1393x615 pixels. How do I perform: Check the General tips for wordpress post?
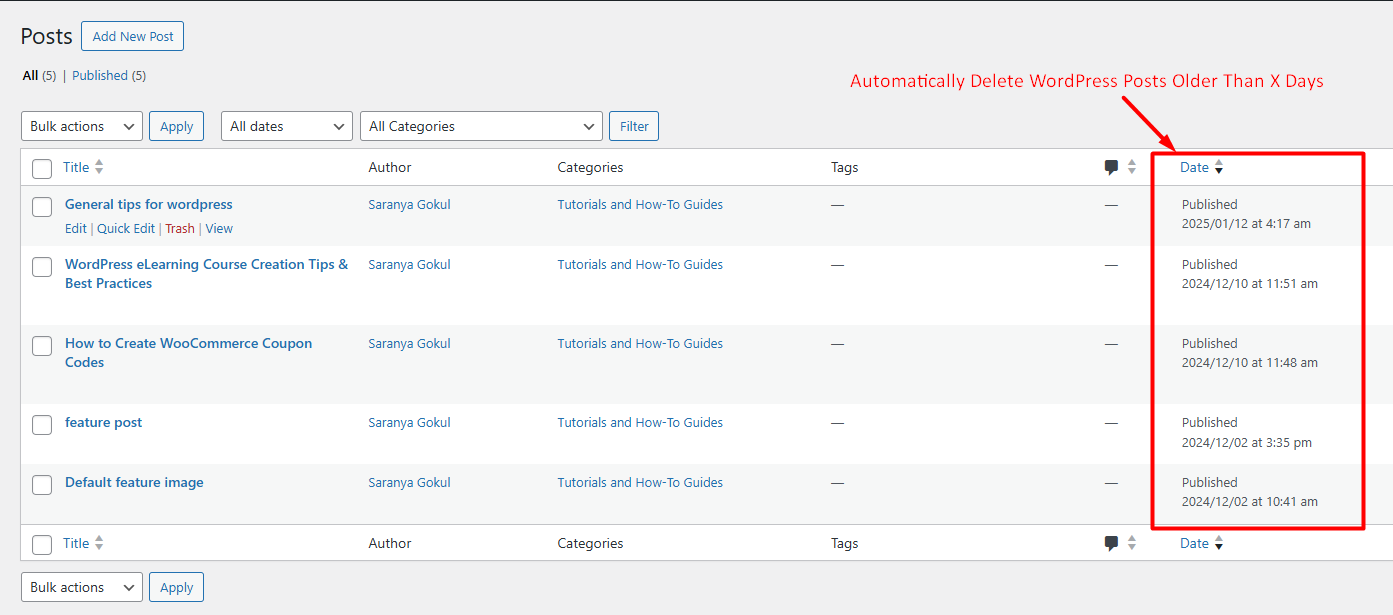click(42, 207)
